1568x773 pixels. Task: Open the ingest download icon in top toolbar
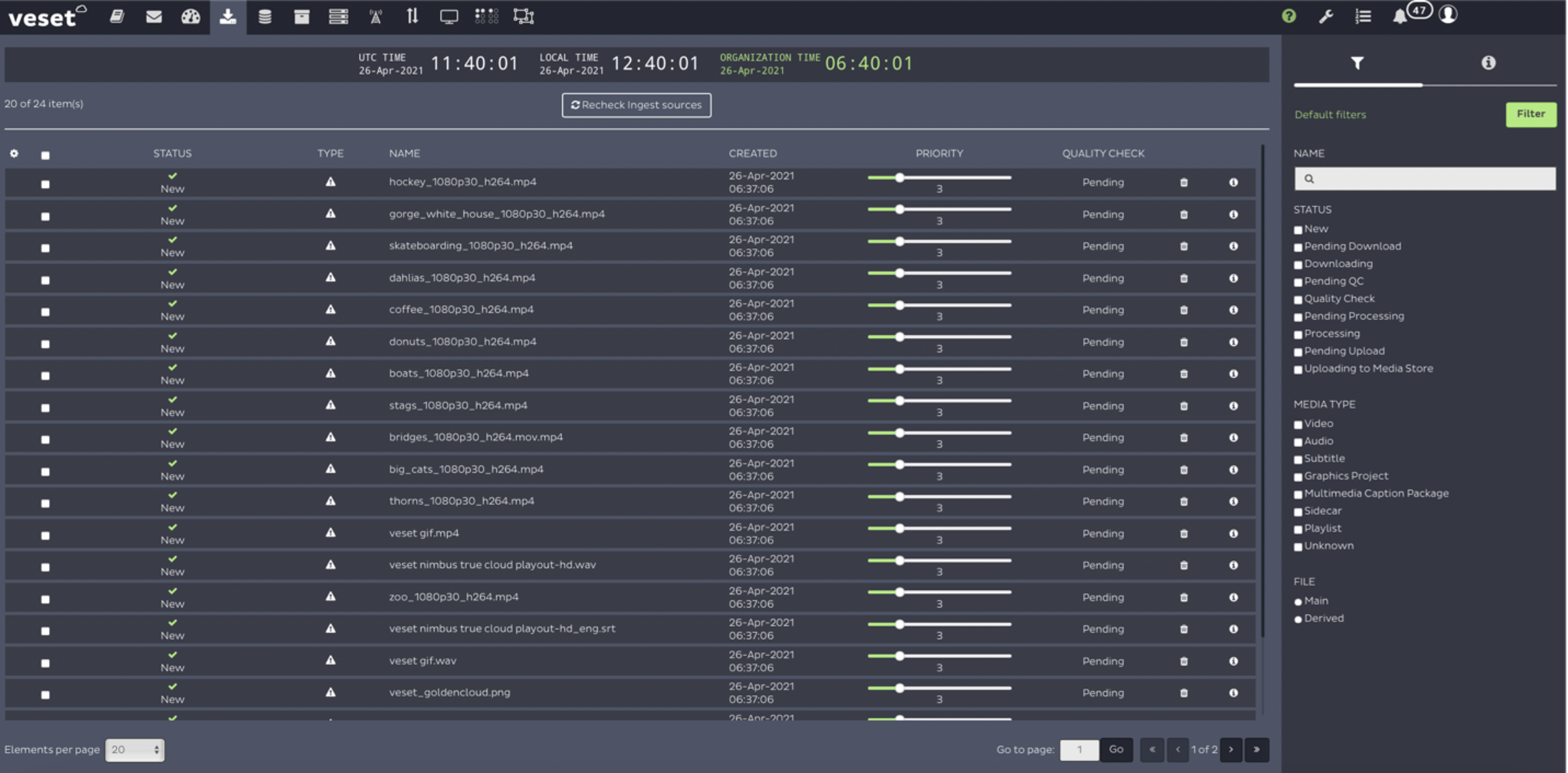[x=227, y=16]
